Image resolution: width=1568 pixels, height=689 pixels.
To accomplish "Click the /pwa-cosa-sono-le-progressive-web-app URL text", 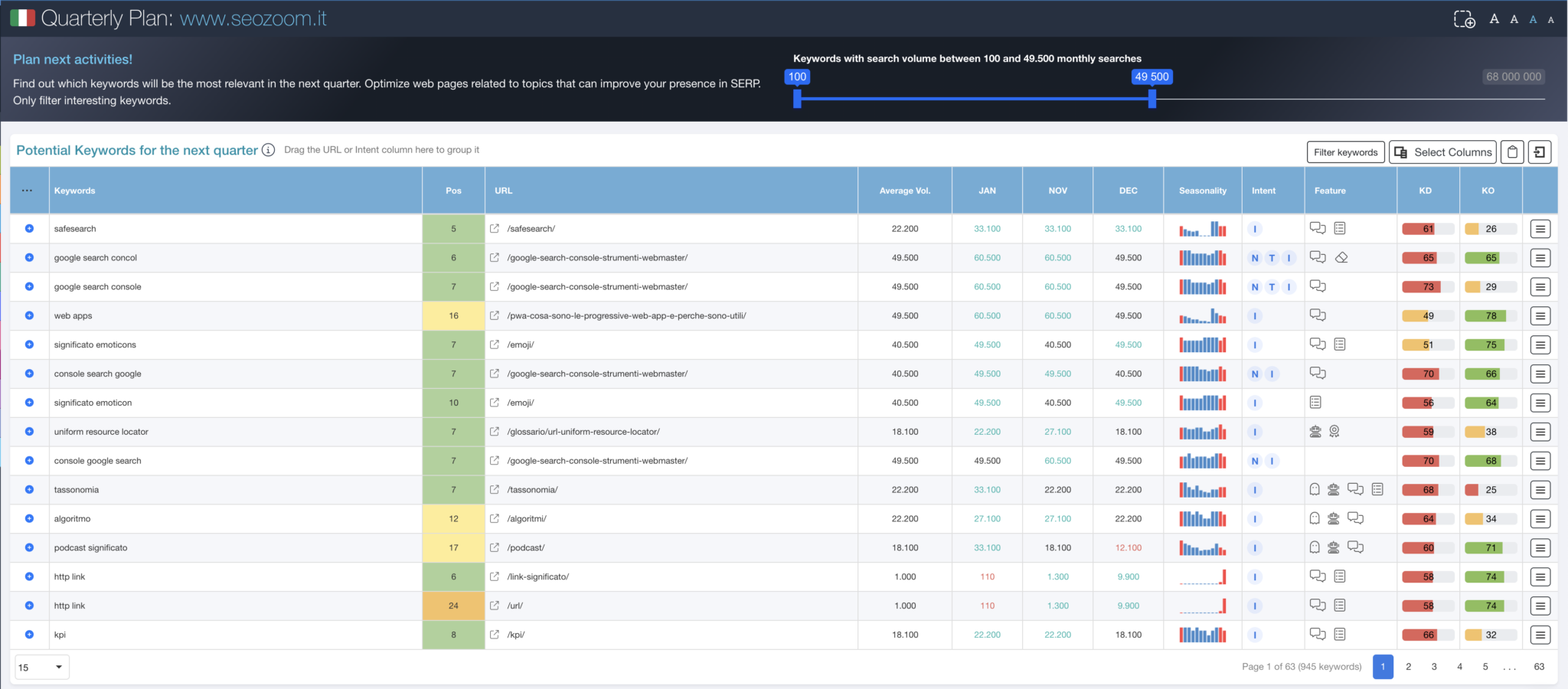I will [x=626, y=316].
